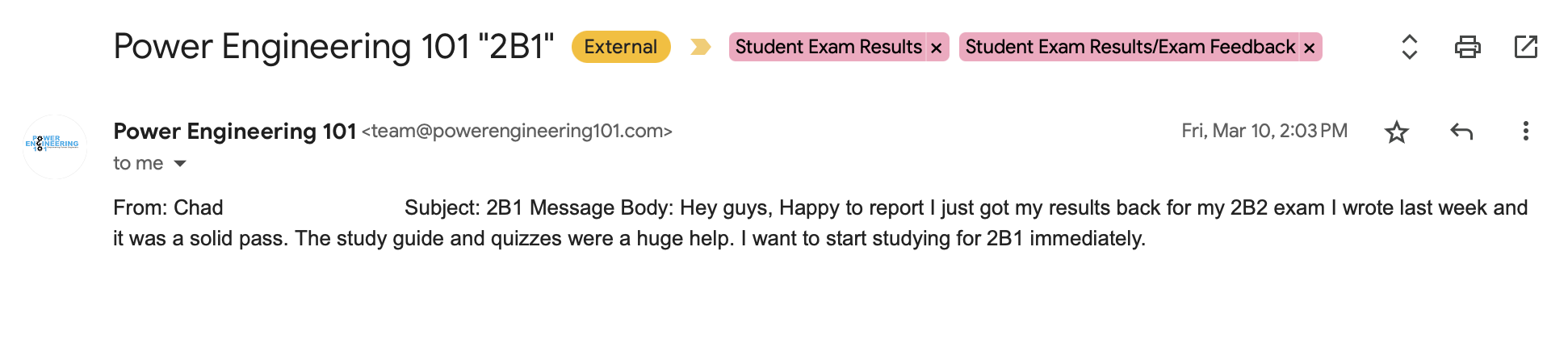Image resolution: width=1568 pixels, height=339 pixels.
Task: Remove the Student Exam Results/Exam Feedback label
Action: (1310, 48)
